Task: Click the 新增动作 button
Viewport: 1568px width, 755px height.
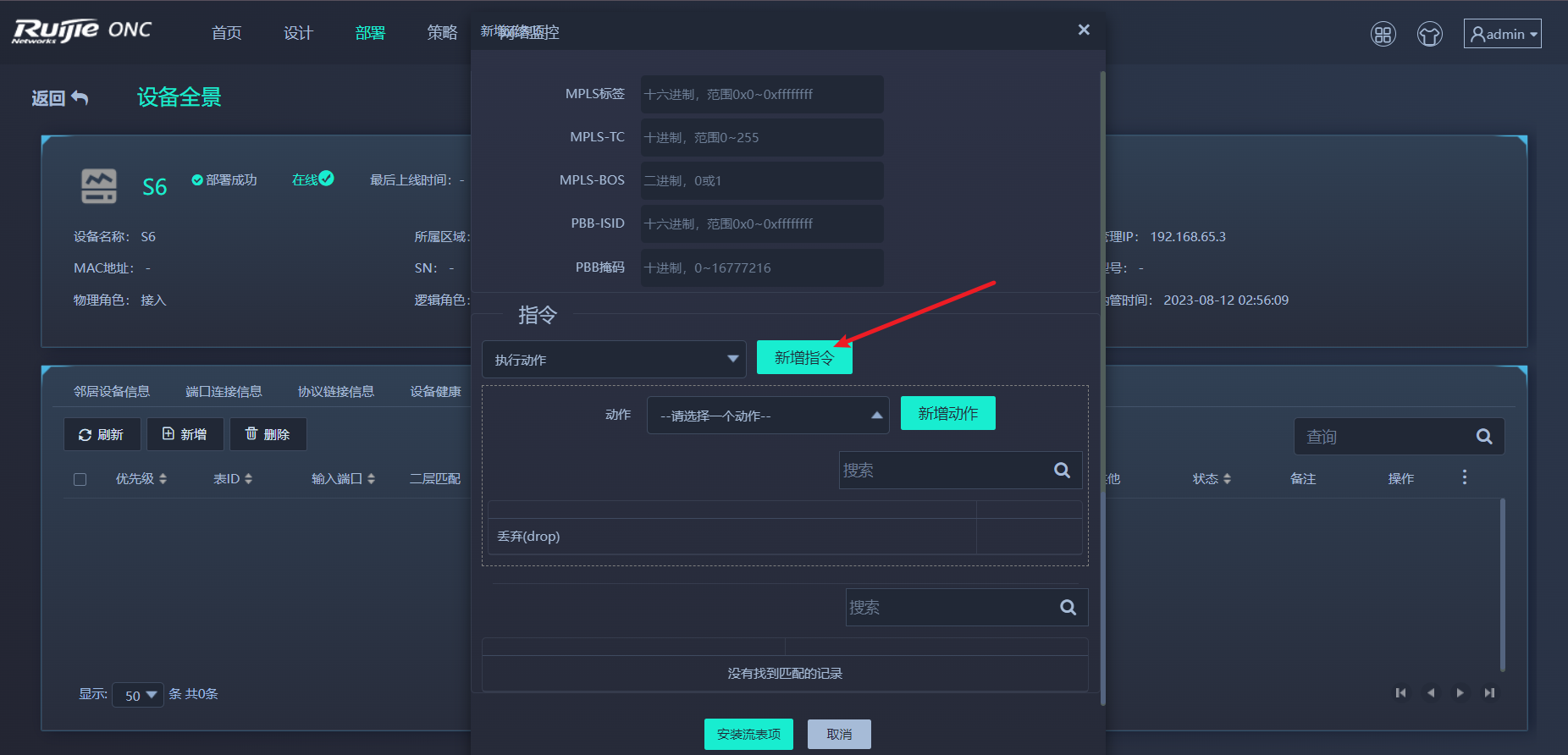Action: click(x=948, y=413)
